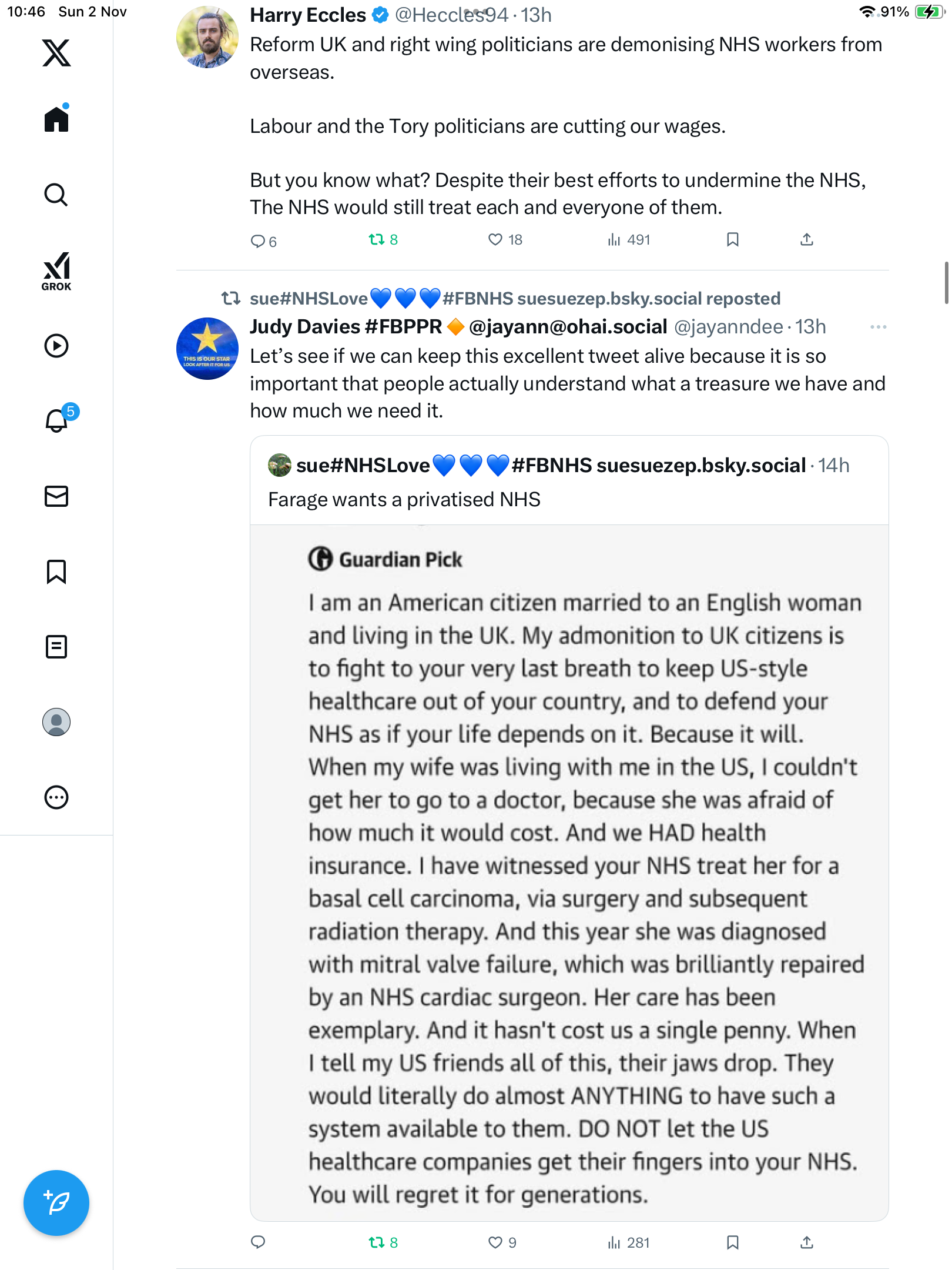The width and height of the screenshot is (952, 1270).
Task: Open the X logo at top
Action: pos(56,53)
